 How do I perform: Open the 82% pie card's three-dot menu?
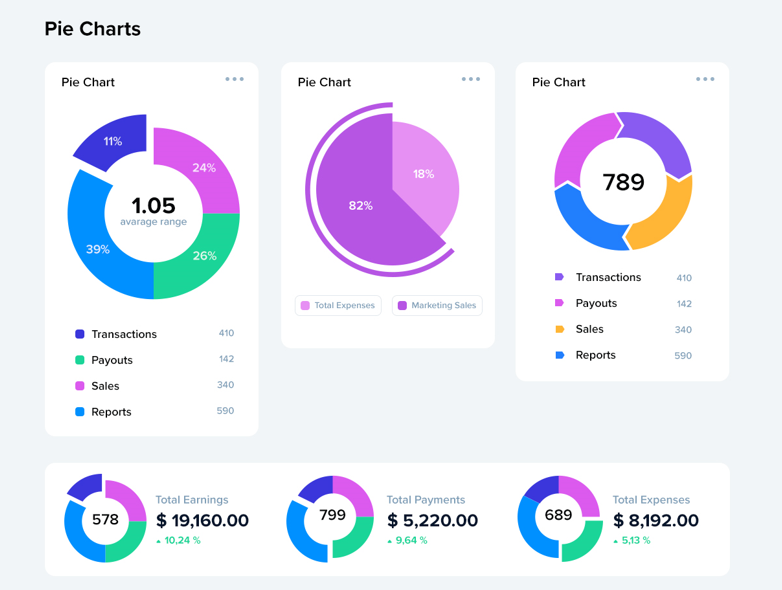coord(471,79)
